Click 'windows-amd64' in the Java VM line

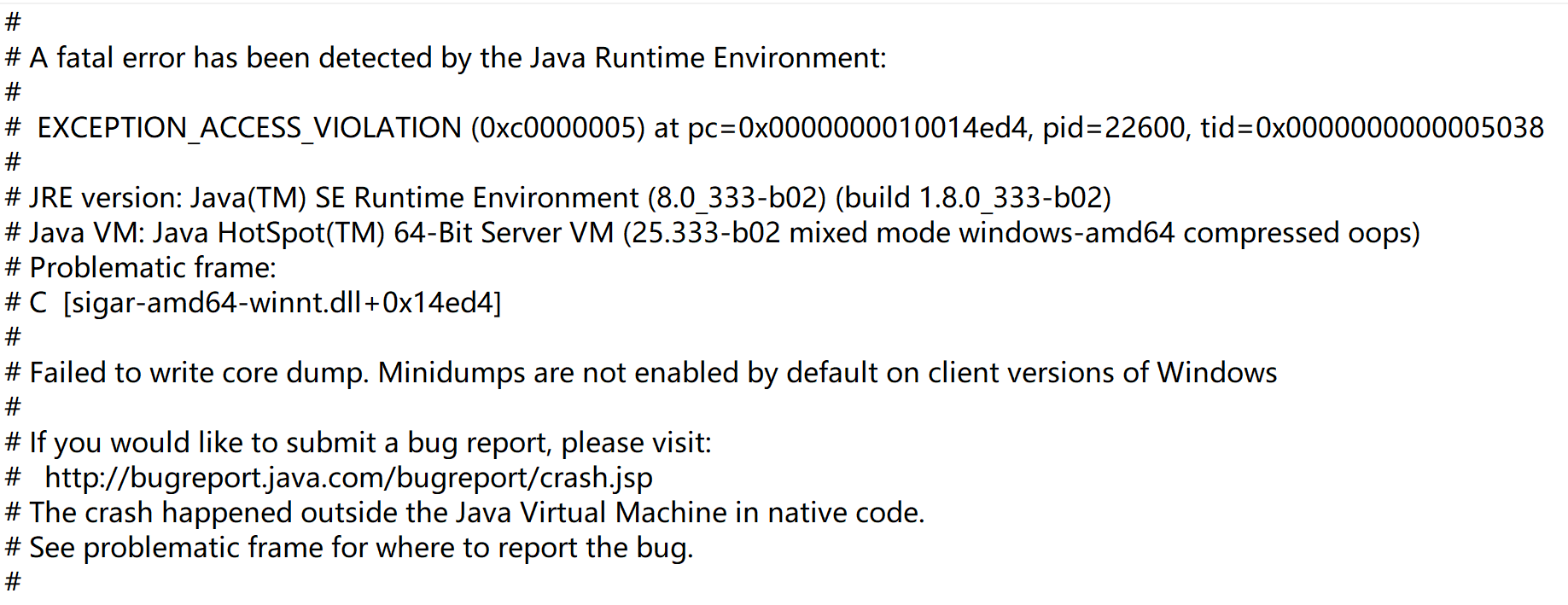click(1067, 233)
